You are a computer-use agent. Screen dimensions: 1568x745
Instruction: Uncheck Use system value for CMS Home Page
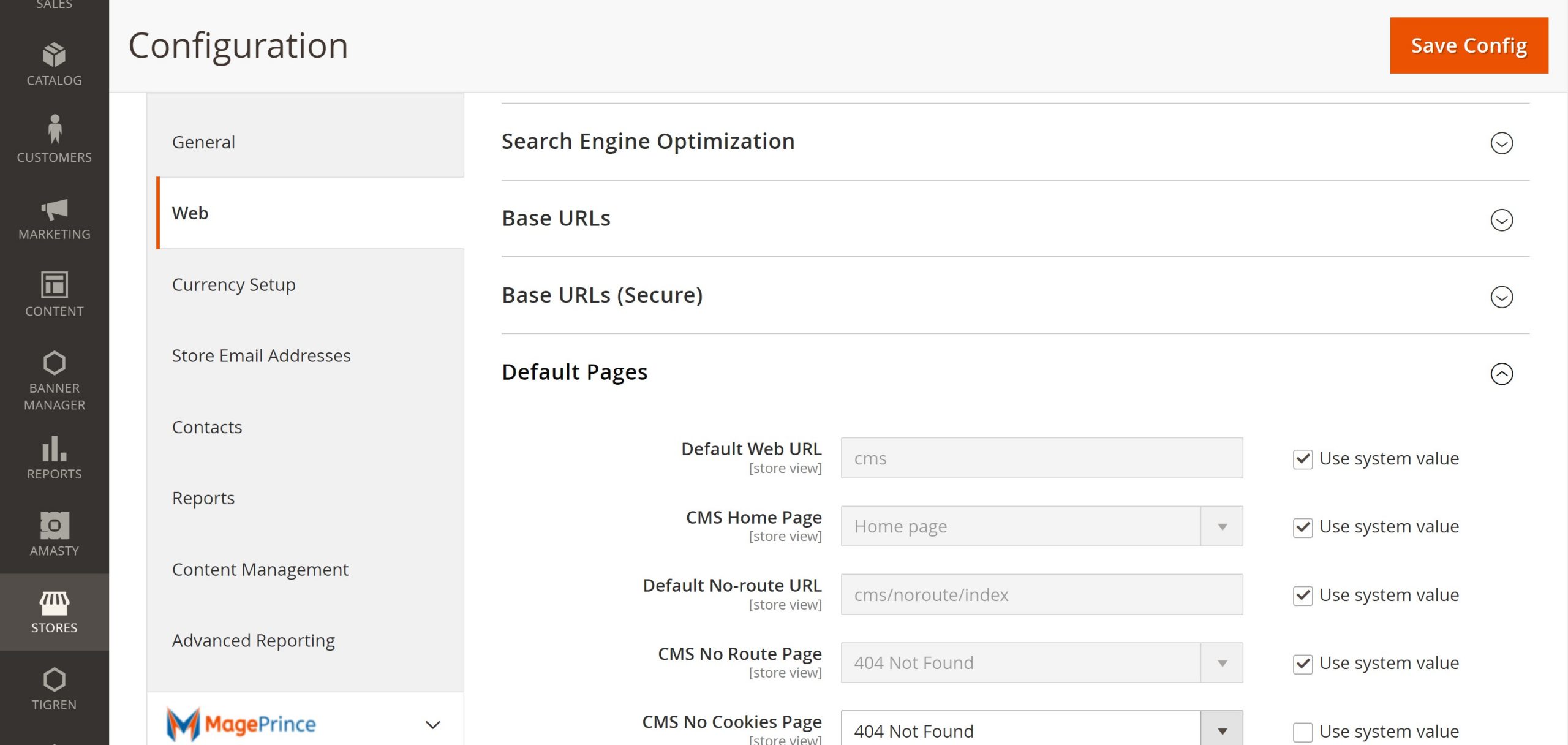tap(1302, 528)
